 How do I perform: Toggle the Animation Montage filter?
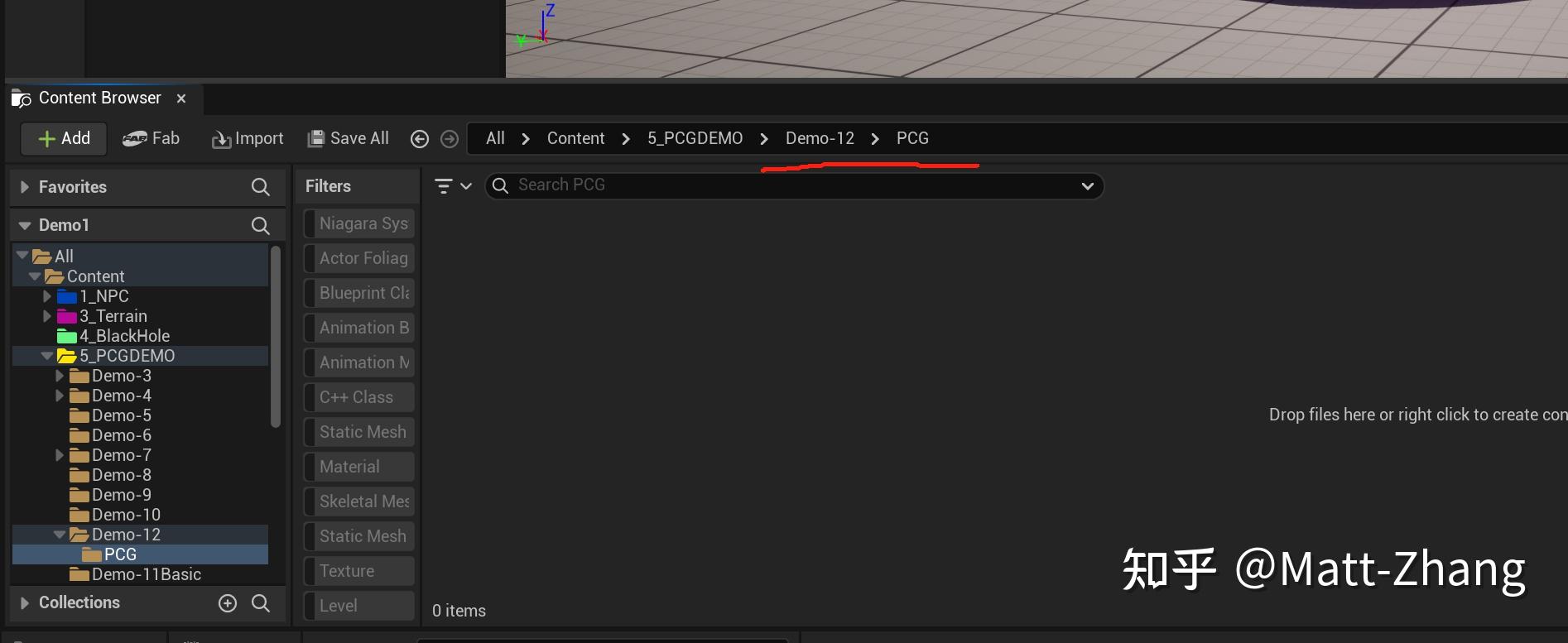(x=359, y=362)
